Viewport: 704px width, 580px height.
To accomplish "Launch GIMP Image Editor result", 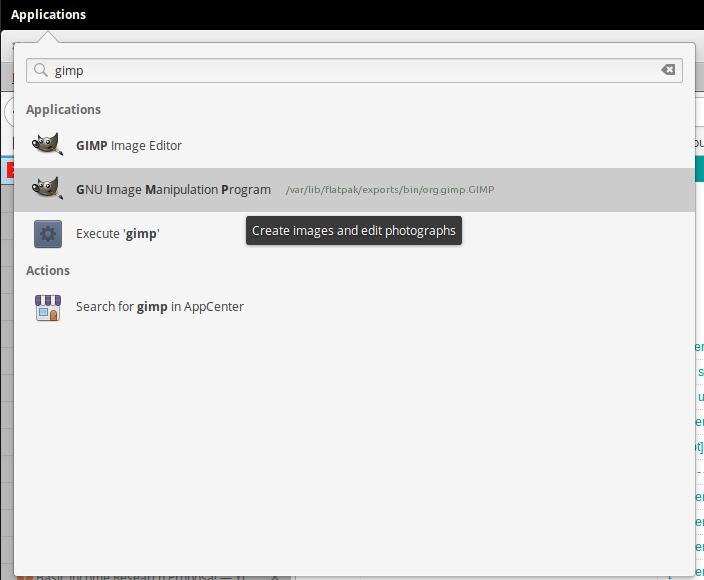I will coord(354,145).
